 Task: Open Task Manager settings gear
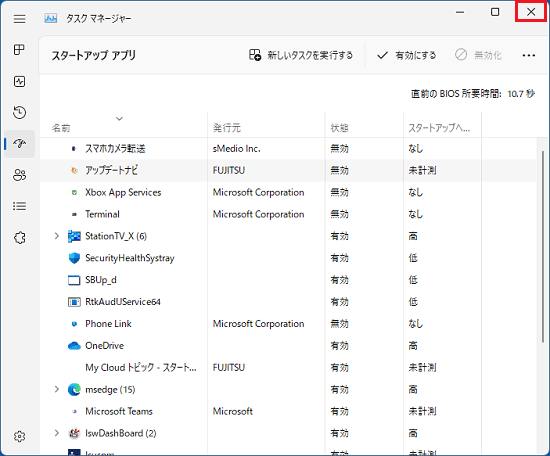click(x=20, y=436)
